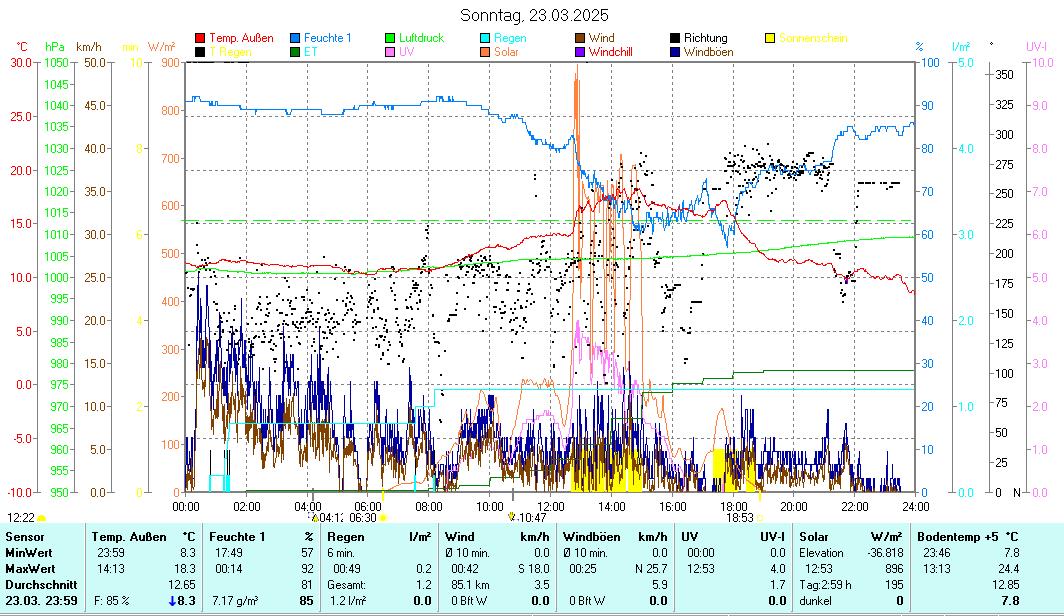Viewport: 1064px width, 616px height.
Task: Click the ET legend label
Action: (x=311, y=51)
